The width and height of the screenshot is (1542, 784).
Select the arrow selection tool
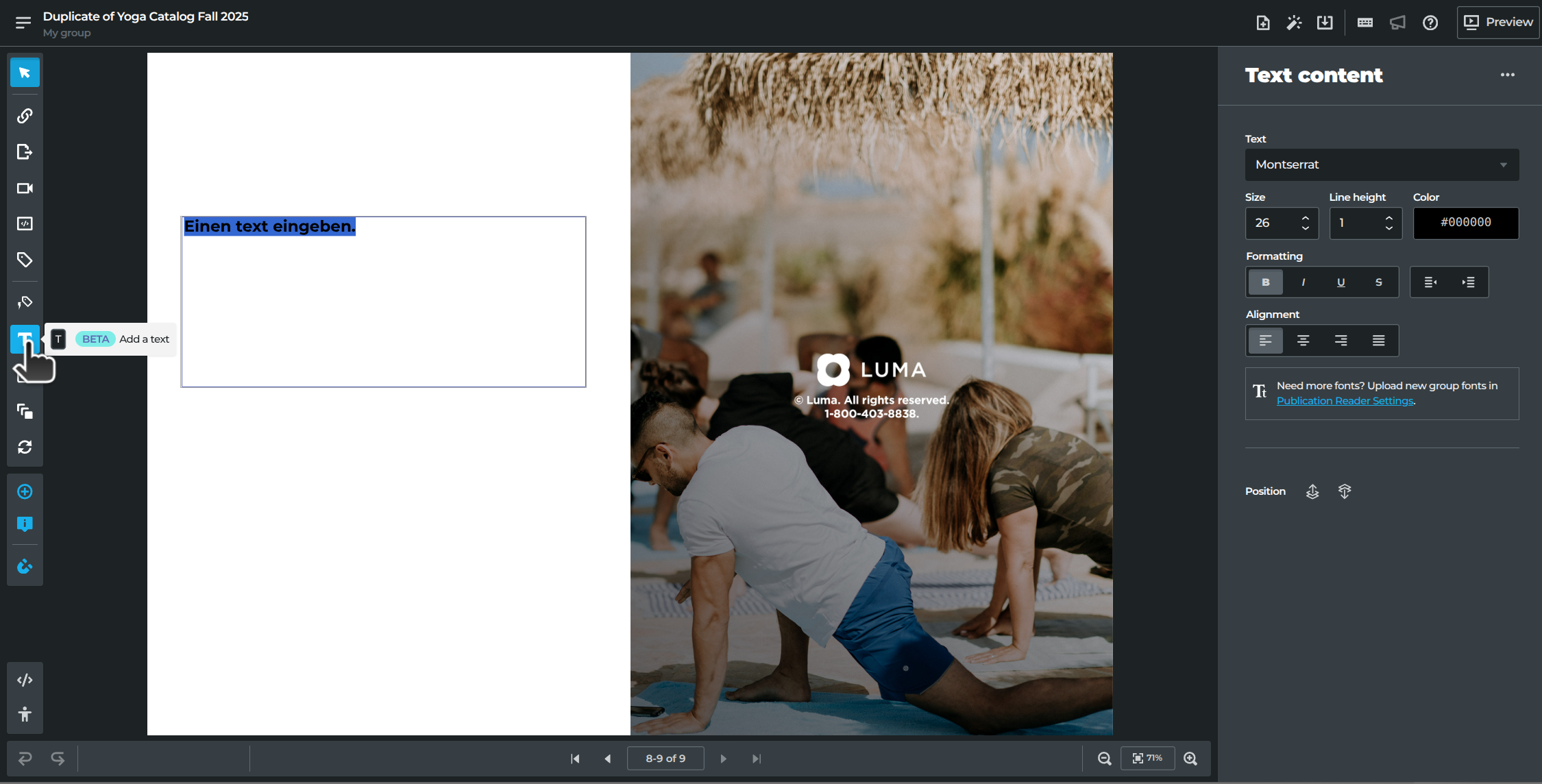(25, 73)
